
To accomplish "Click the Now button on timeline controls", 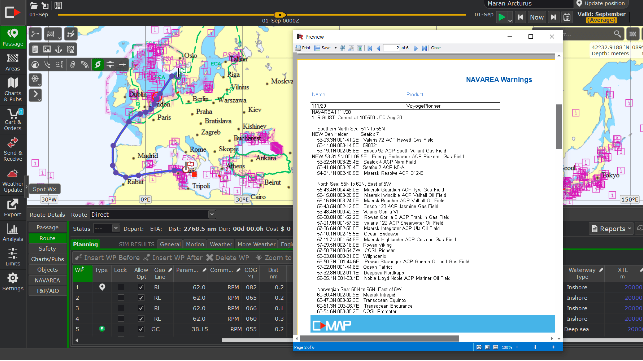I will 536,17.
